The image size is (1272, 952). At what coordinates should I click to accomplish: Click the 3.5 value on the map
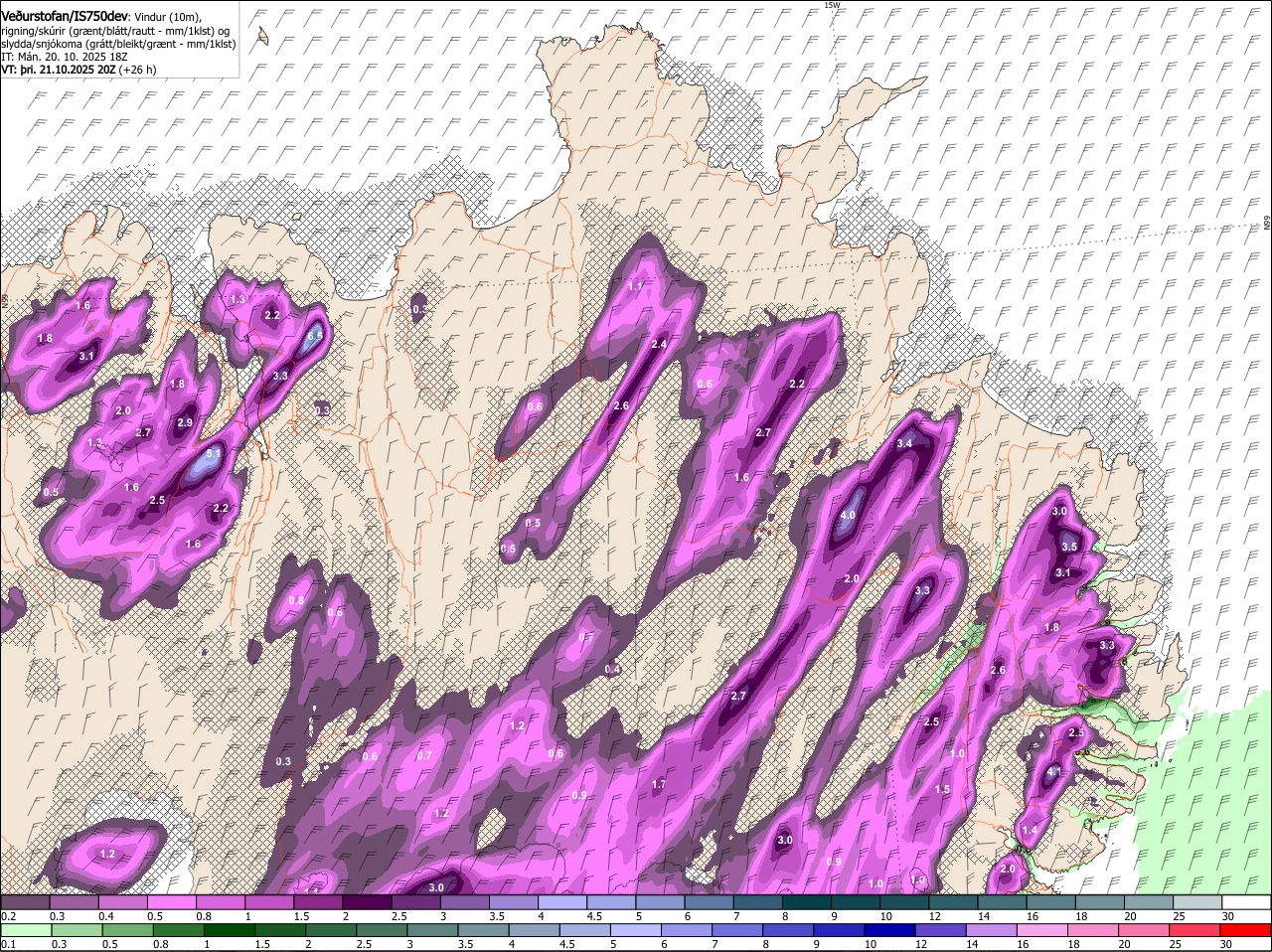(1069, 547)
